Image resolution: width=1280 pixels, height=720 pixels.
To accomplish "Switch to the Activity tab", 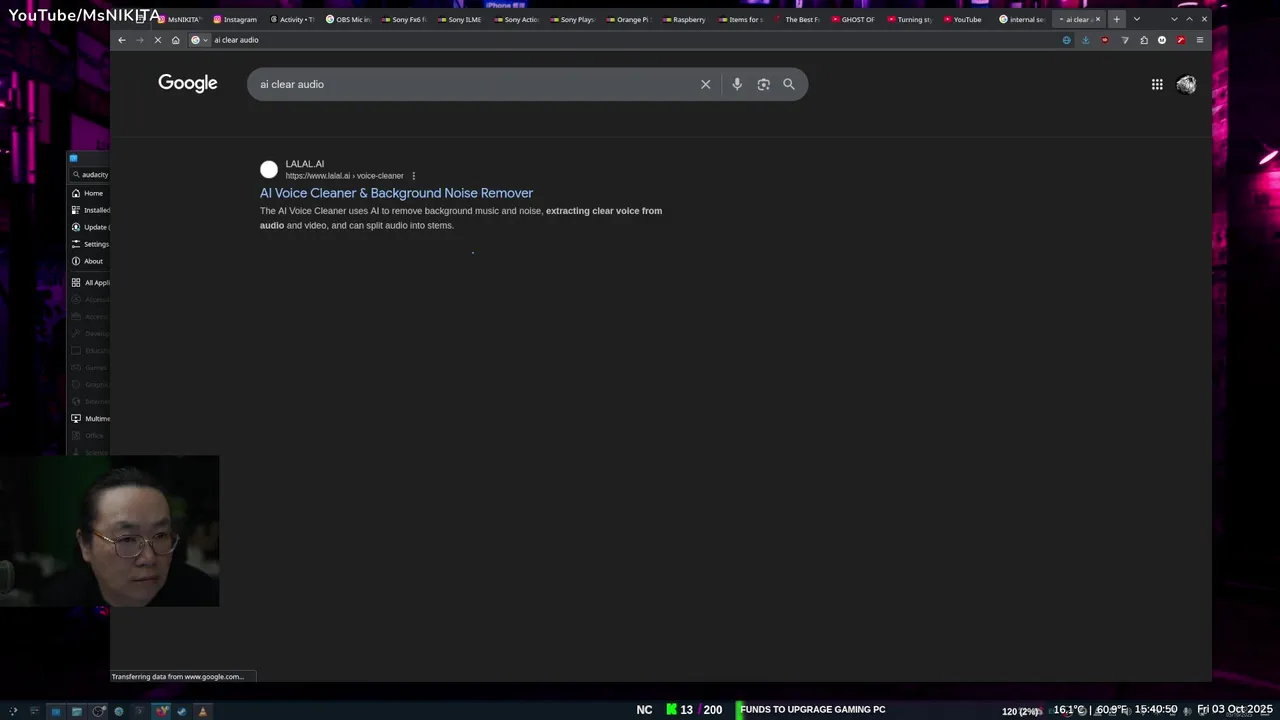I will (x=292, y=19).
